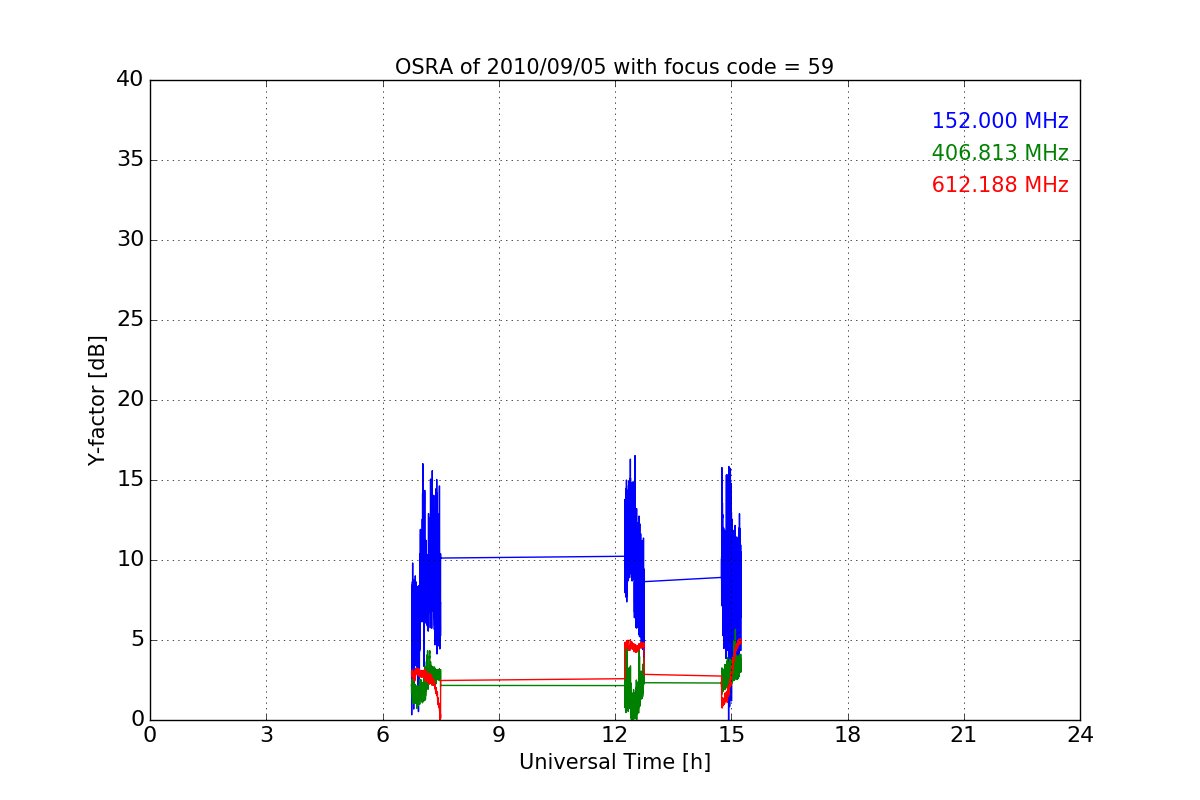Viewport: 1200px width, 800px height.
Task: Click the y-axis tick label 35
Action: 130,160
